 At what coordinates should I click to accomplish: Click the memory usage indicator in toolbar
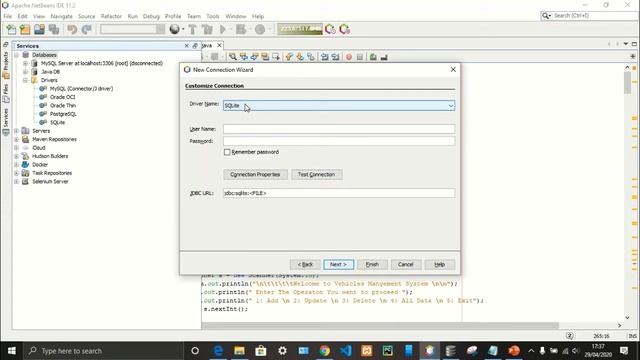(300, 29)
